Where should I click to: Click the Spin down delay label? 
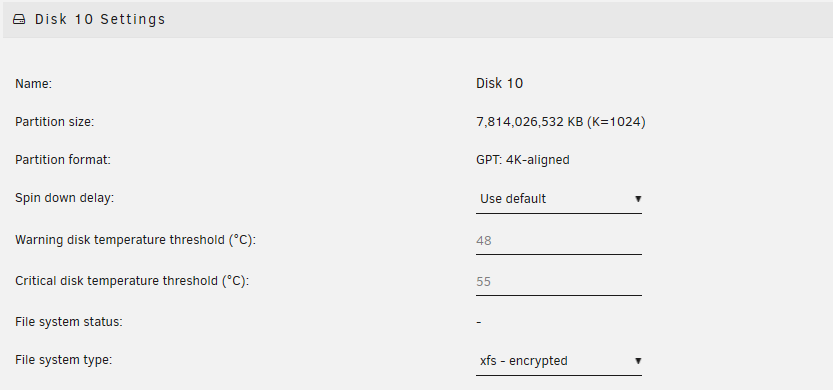pos(64,198)
